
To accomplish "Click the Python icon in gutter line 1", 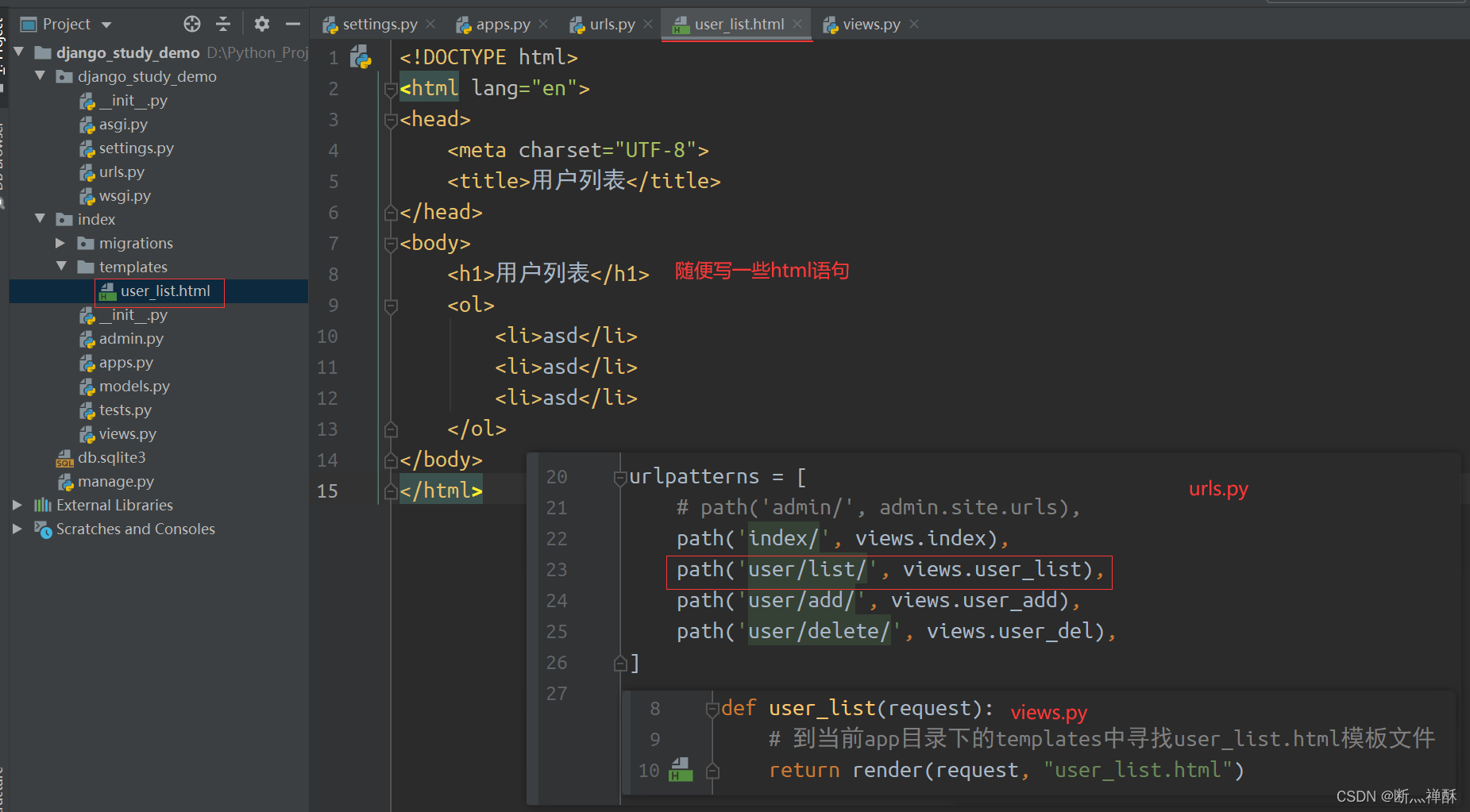I will click(x=361, y=57).
